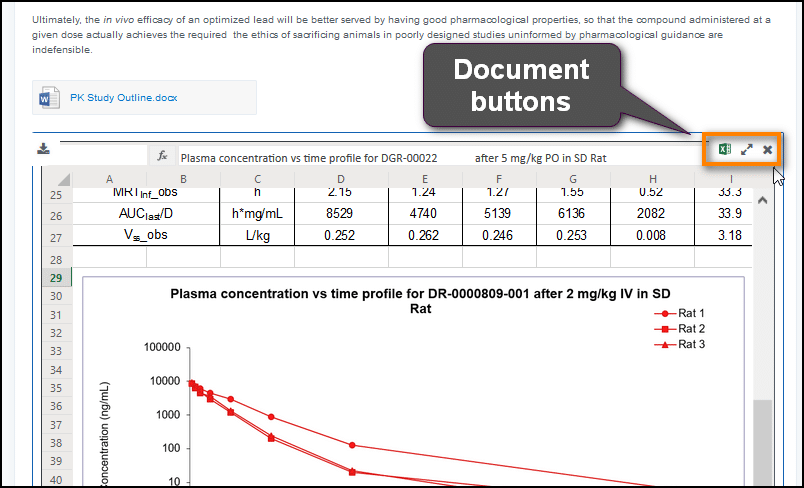This screenshot has width=804, height=488.
Task: Select column G header
Action: pyautogui.click(x=573, y=179)
